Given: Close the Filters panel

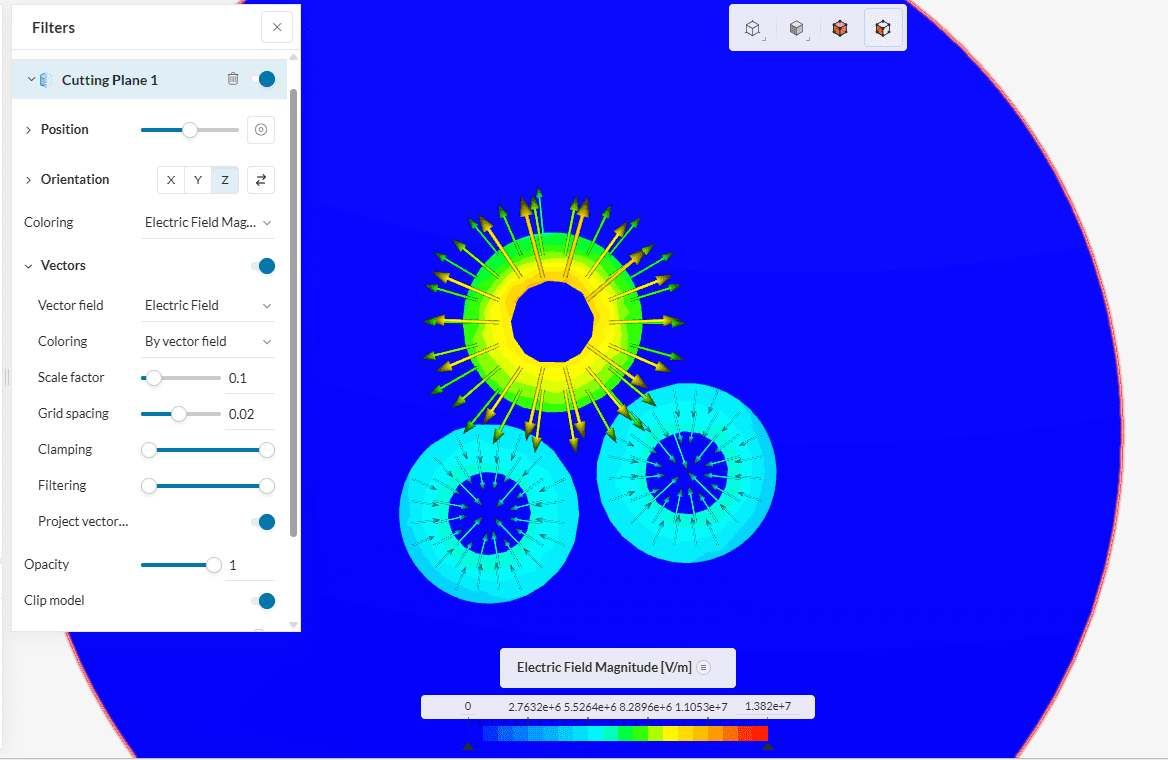Looking at the screenshot, I should pos(277,28).
